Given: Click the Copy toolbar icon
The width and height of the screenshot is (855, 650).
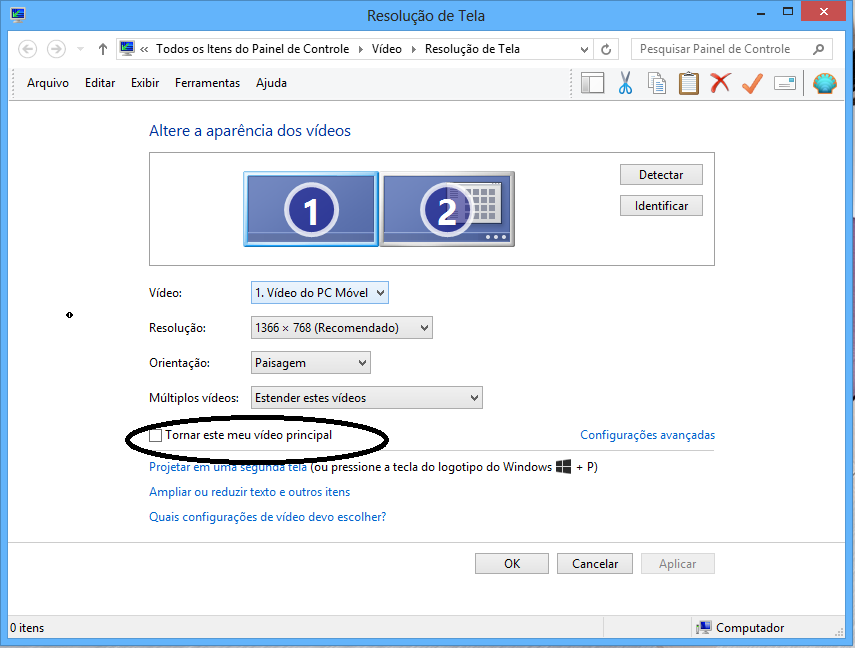Looking at the screenshot, I should 657,83.
